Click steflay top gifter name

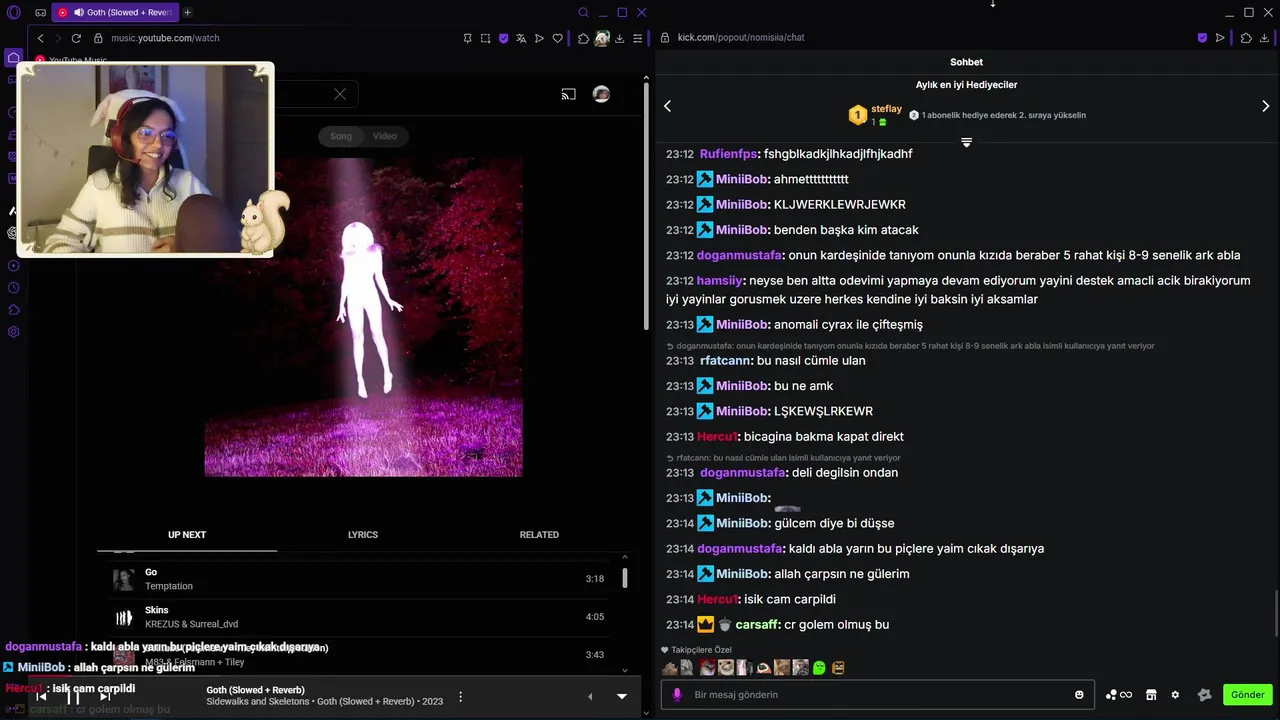[886, 109]
